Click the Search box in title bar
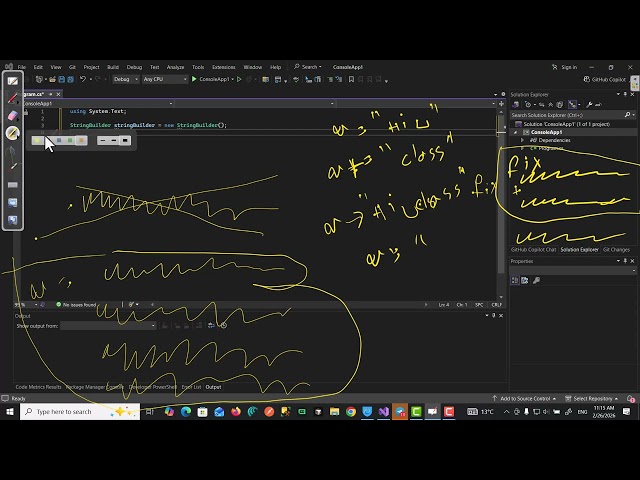This screenshot has width=640, height=480. point(308,67)
